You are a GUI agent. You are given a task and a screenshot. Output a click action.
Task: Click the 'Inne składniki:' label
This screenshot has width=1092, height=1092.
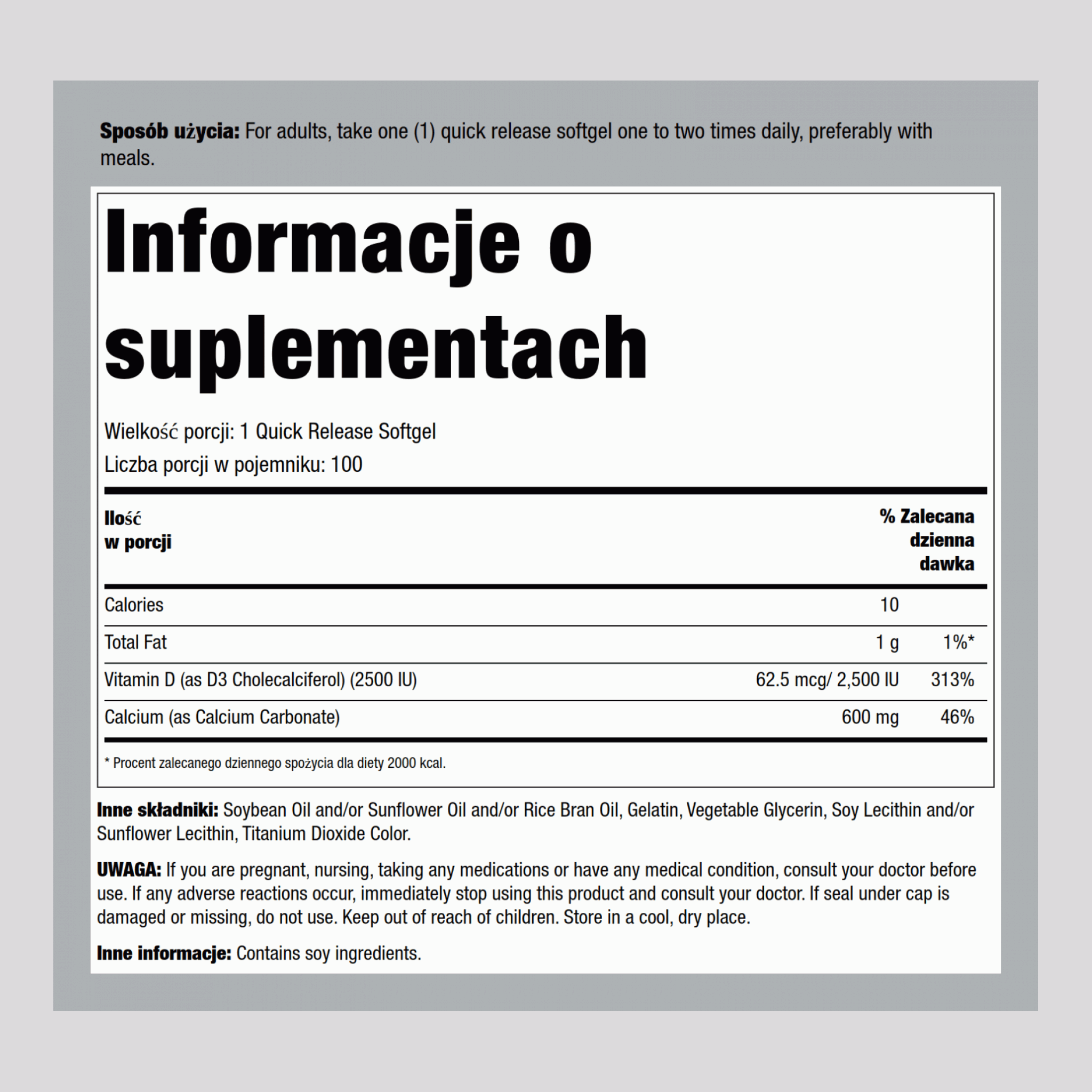point(158,810)
